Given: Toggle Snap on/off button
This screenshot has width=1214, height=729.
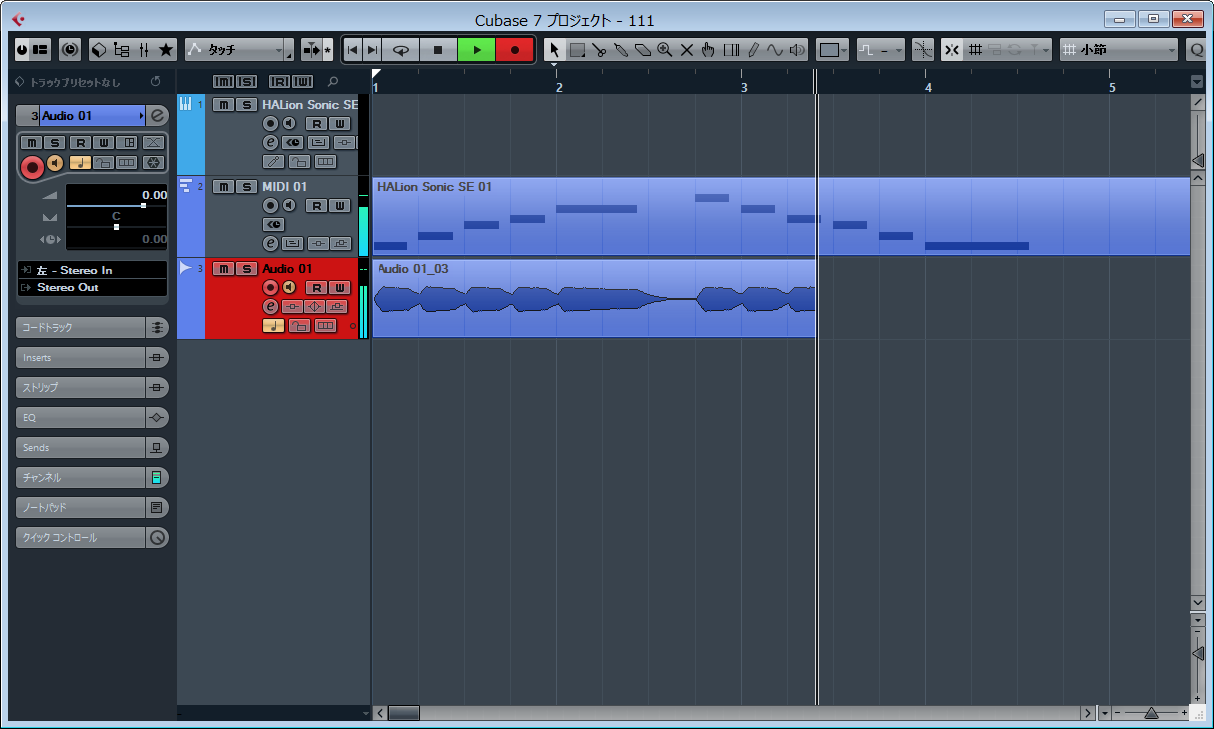Looking at the screenshot, I should (951, 49).
